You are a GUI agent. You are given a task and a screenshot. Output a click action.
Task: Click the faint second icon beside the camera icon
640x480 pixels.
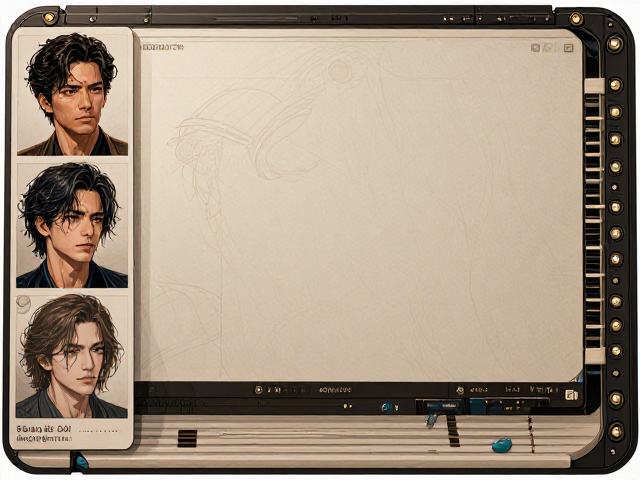point(548,48)
